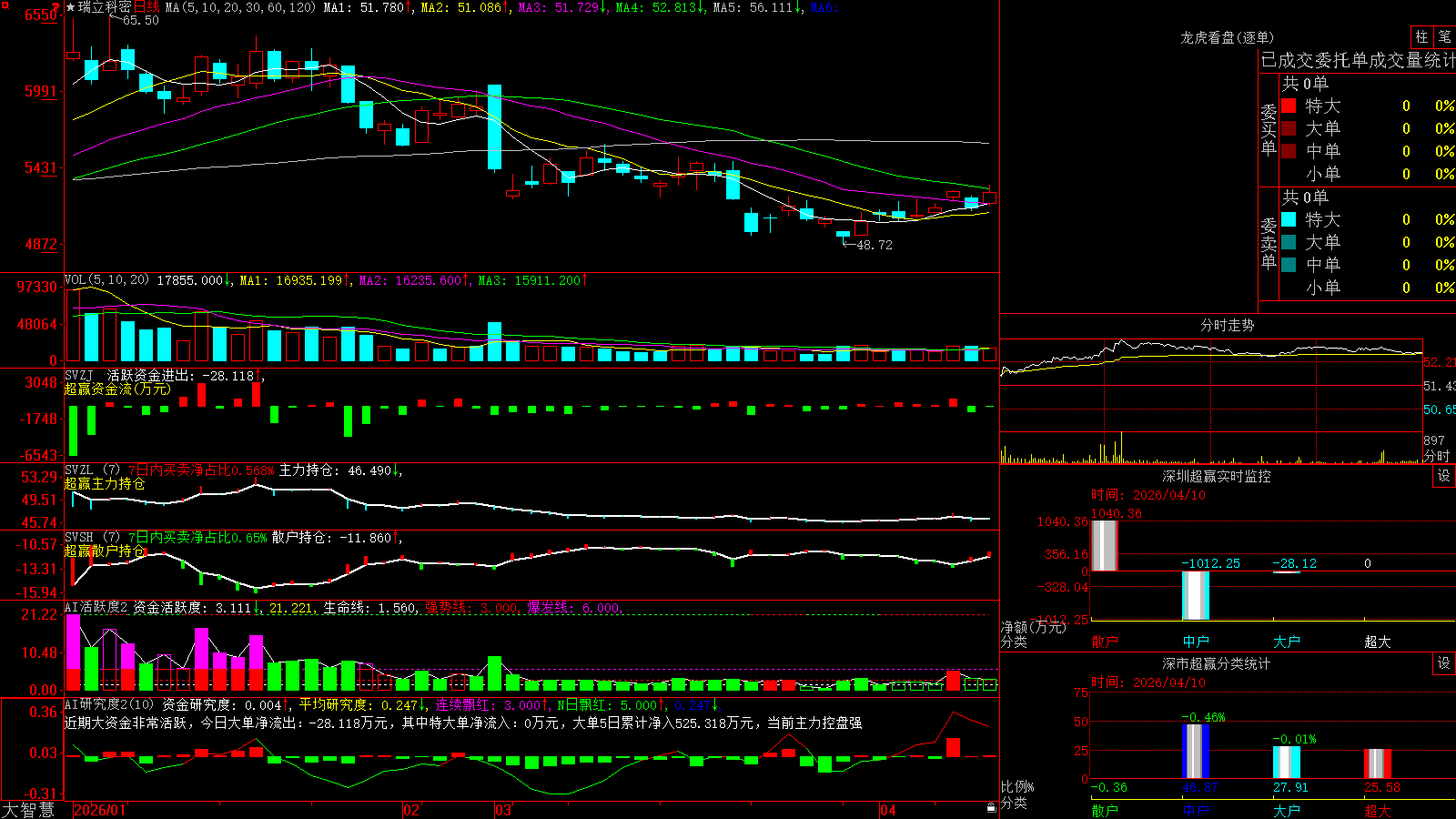Image resolution: width=1456 pixels, height=819 pixels.
Task: Click the 25.58 value under the 超大 bar
Action: (x=1382, y=787)
